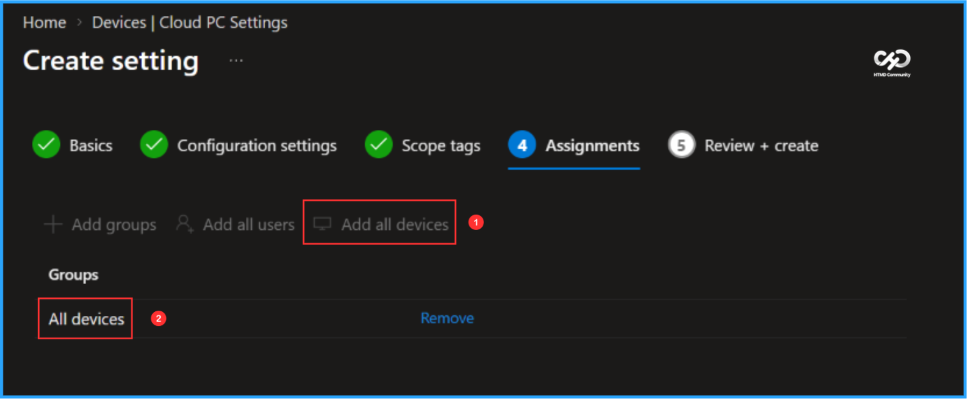Click the Groups column header

[x=73, y=275]
